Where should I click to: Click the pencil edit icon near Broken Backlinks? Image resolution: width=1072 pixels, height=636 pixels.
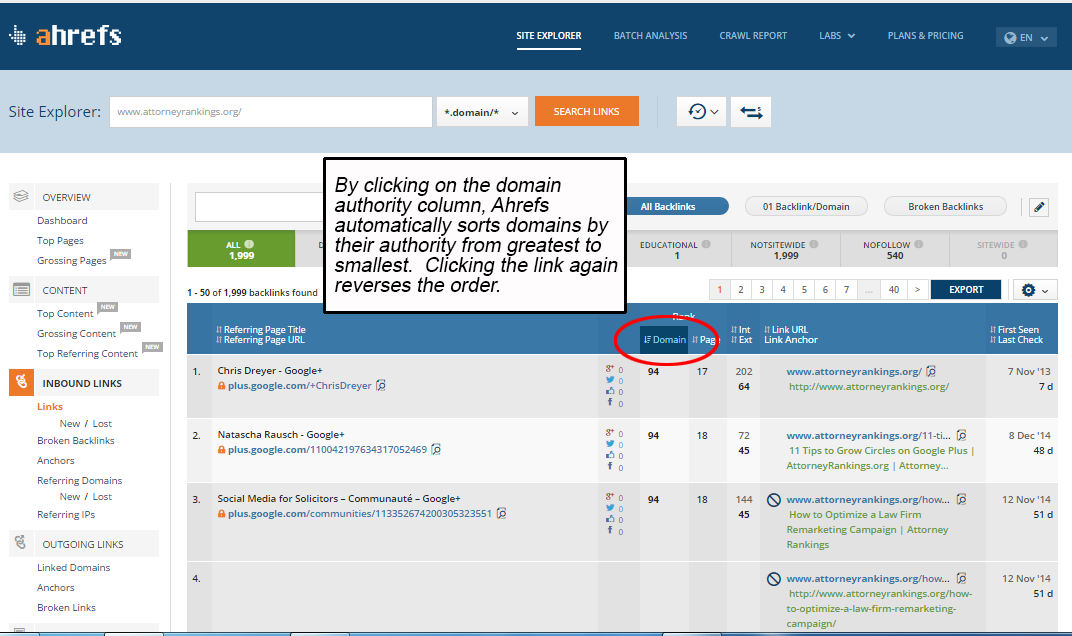coord(1038,206)
